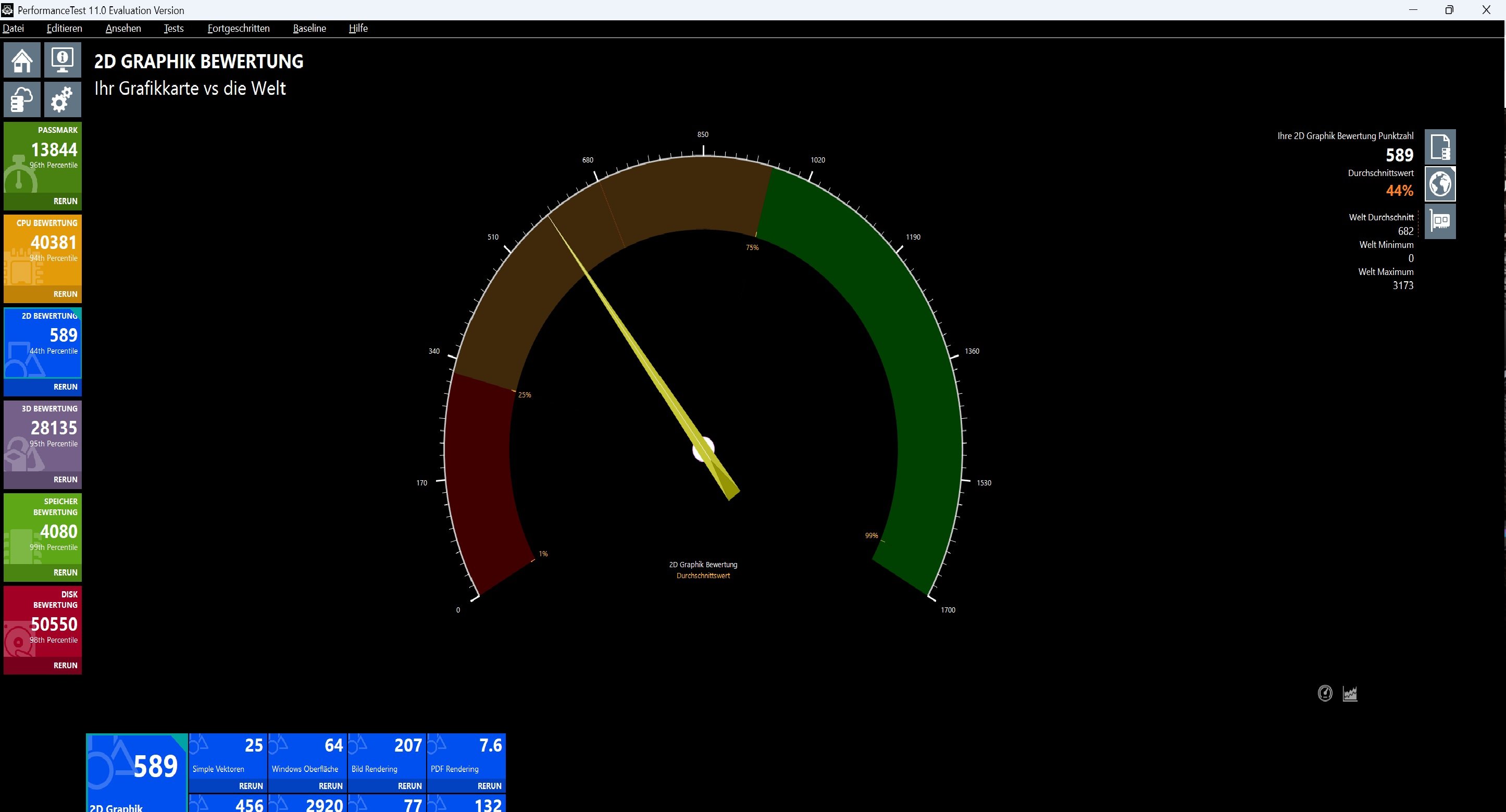The image size is (1506, 812).
Task: Open the Datei menu
Action: coord(14,28)
